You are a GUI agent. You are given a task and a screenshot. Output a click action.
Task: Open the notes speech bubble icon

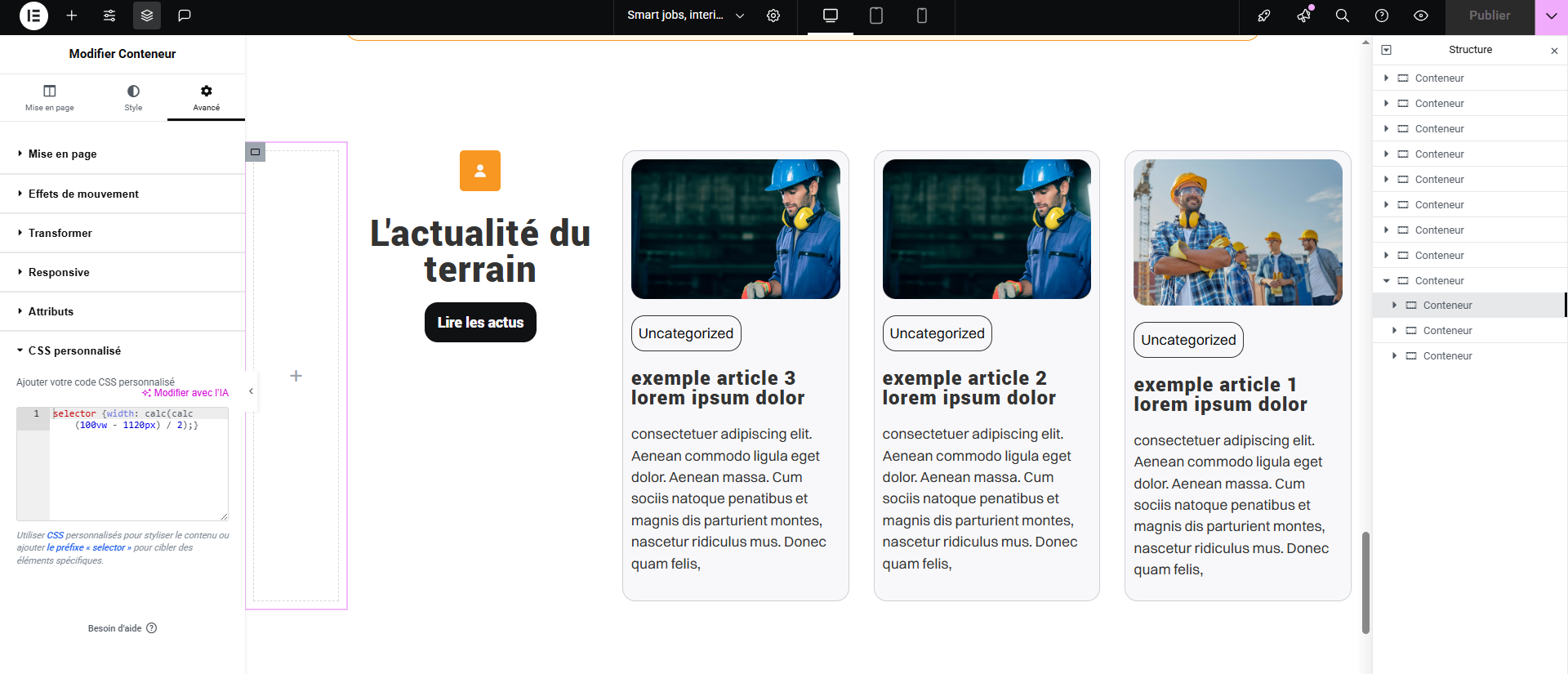point(185,16)
